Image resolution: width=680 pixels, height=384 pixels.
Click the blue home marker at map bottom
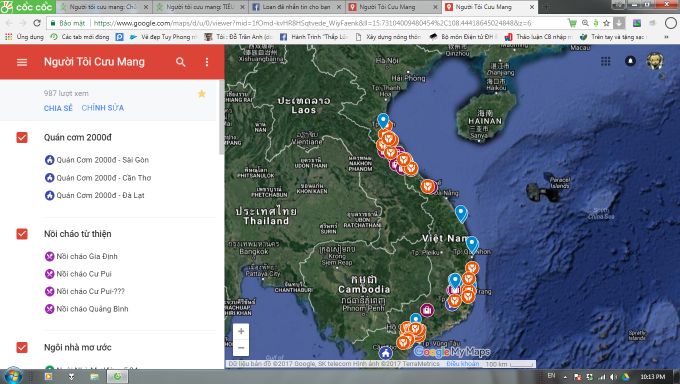[385, 353]
